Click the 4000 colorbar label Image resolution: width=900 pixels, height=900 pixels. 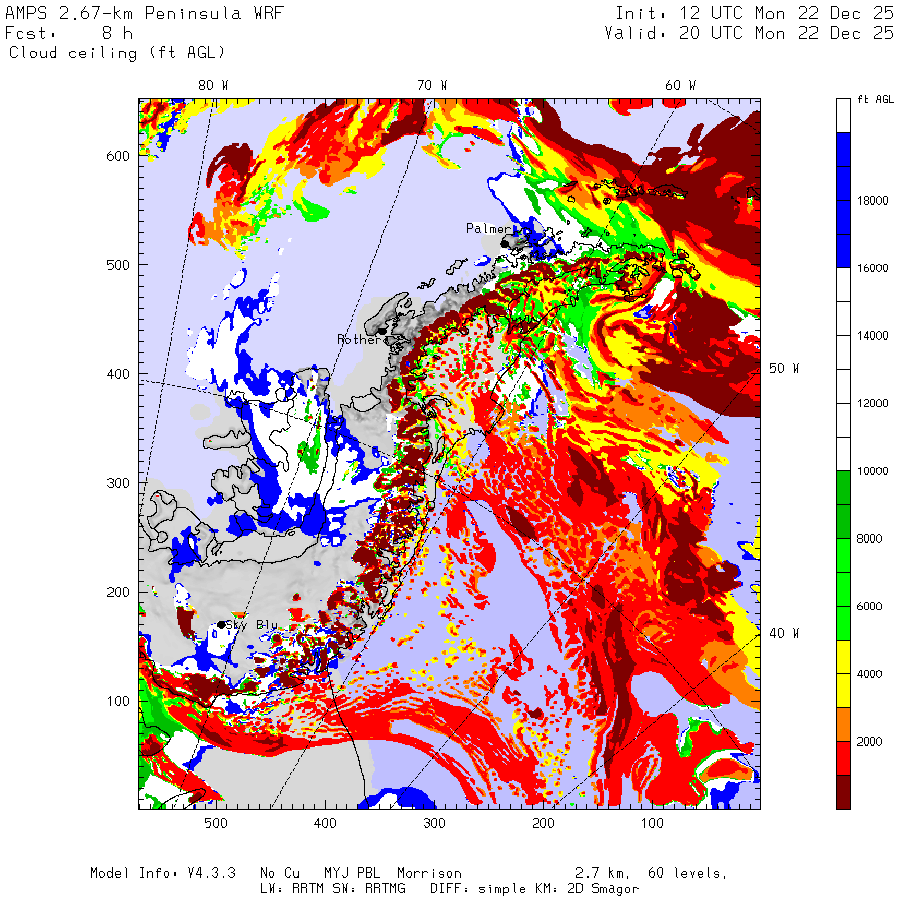click(869, 674)
